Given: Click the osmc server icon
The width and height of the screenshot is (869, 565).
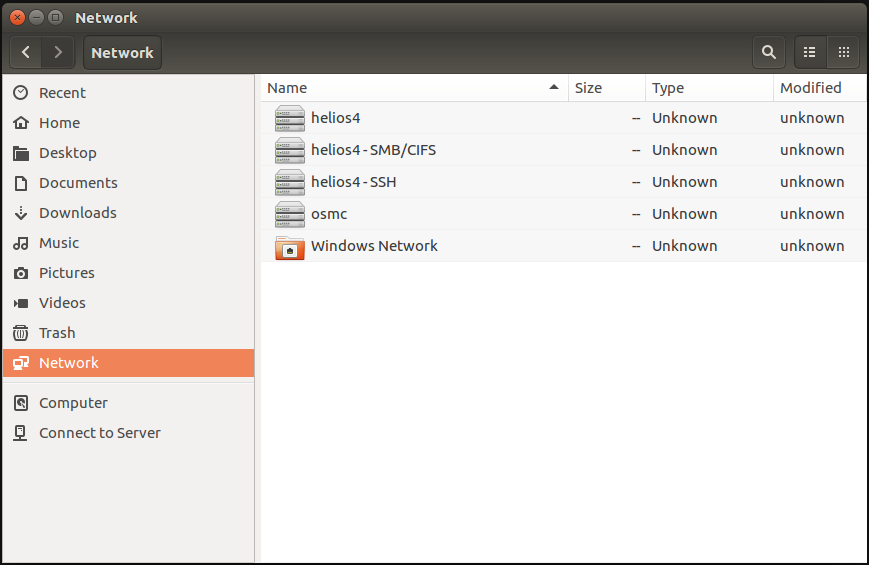Looking at the screenshot, I should tap(290, 214).
